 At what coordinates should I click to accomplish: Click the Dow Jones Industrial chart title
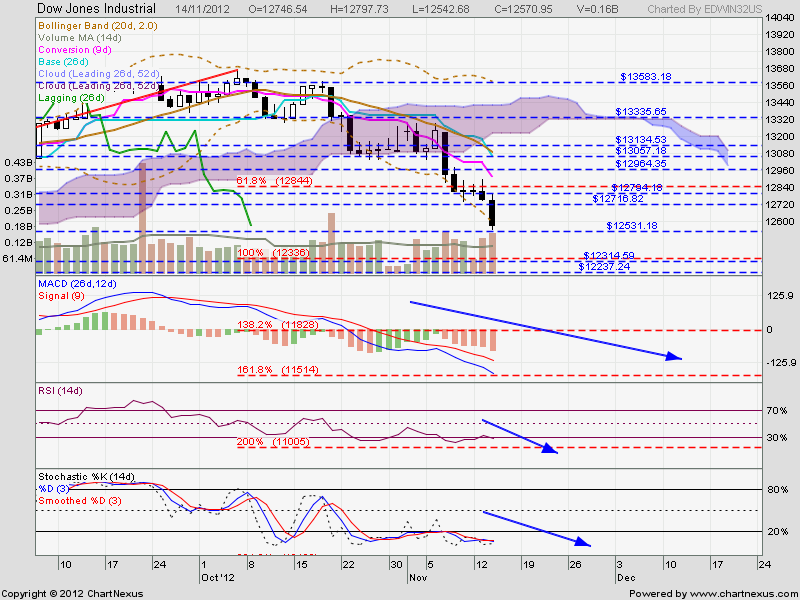(x=96, y=9)
